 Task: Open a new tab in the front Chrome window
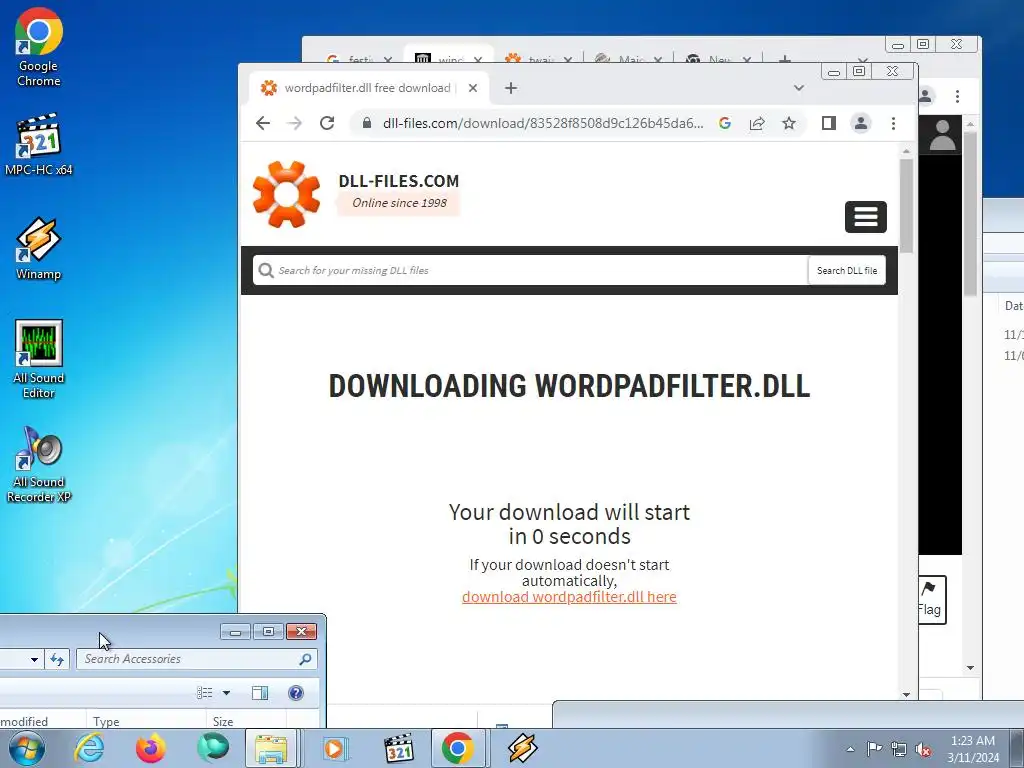[511, 88]
